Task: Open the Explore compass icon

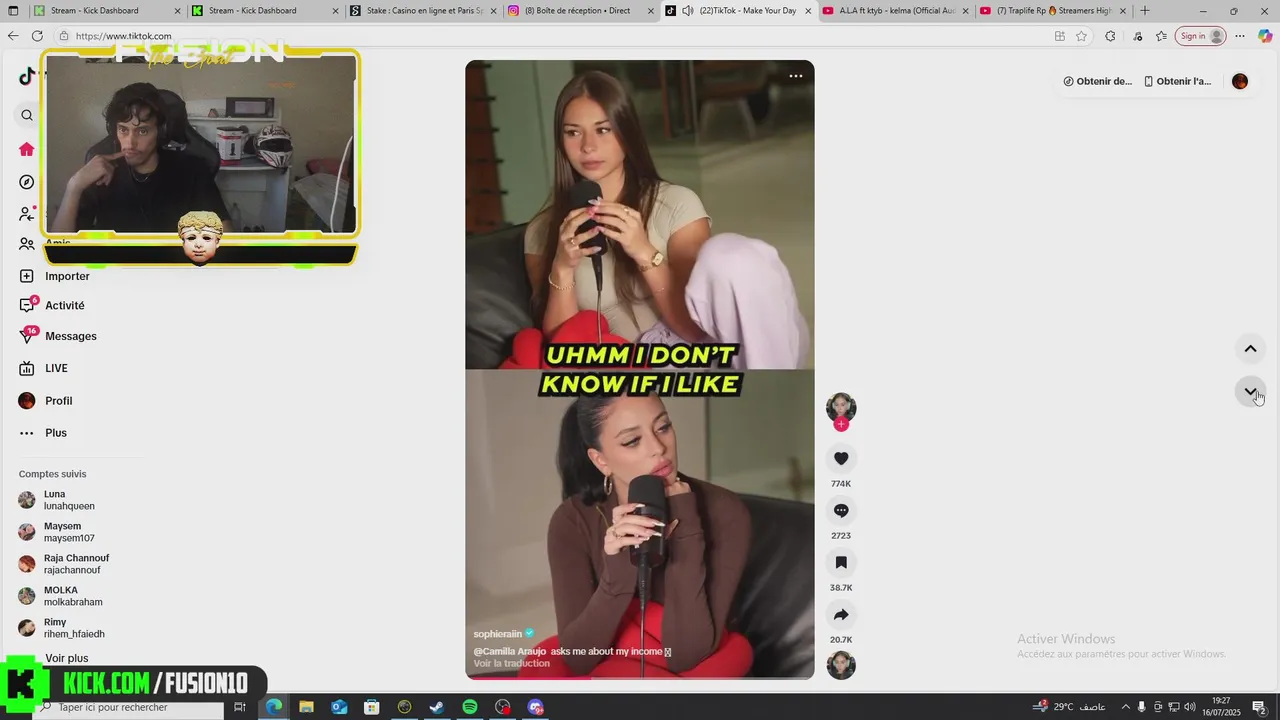Action: pos(27,182)
